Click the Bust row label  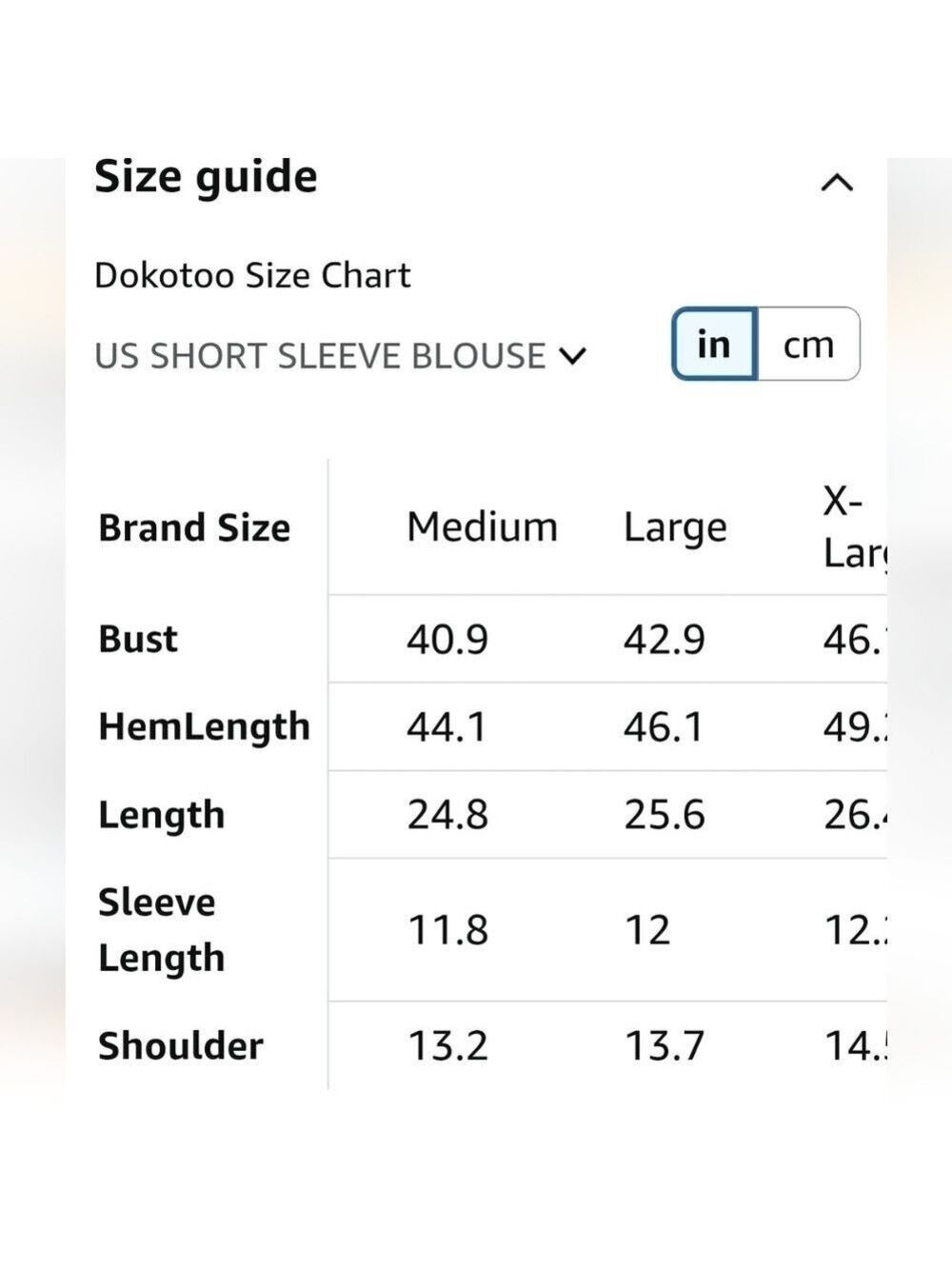pyautogui.click(x=138, y=639)
